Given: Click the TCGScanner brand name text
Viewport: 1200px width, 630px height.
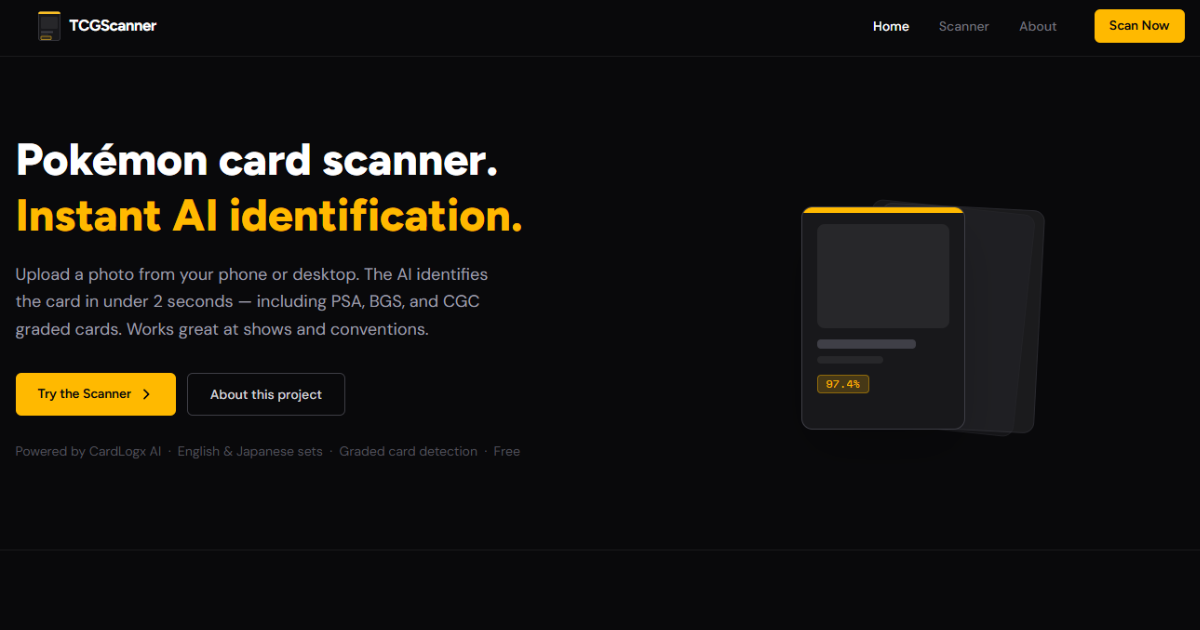Looking at the screenshot, I should [x=113, y=26].
